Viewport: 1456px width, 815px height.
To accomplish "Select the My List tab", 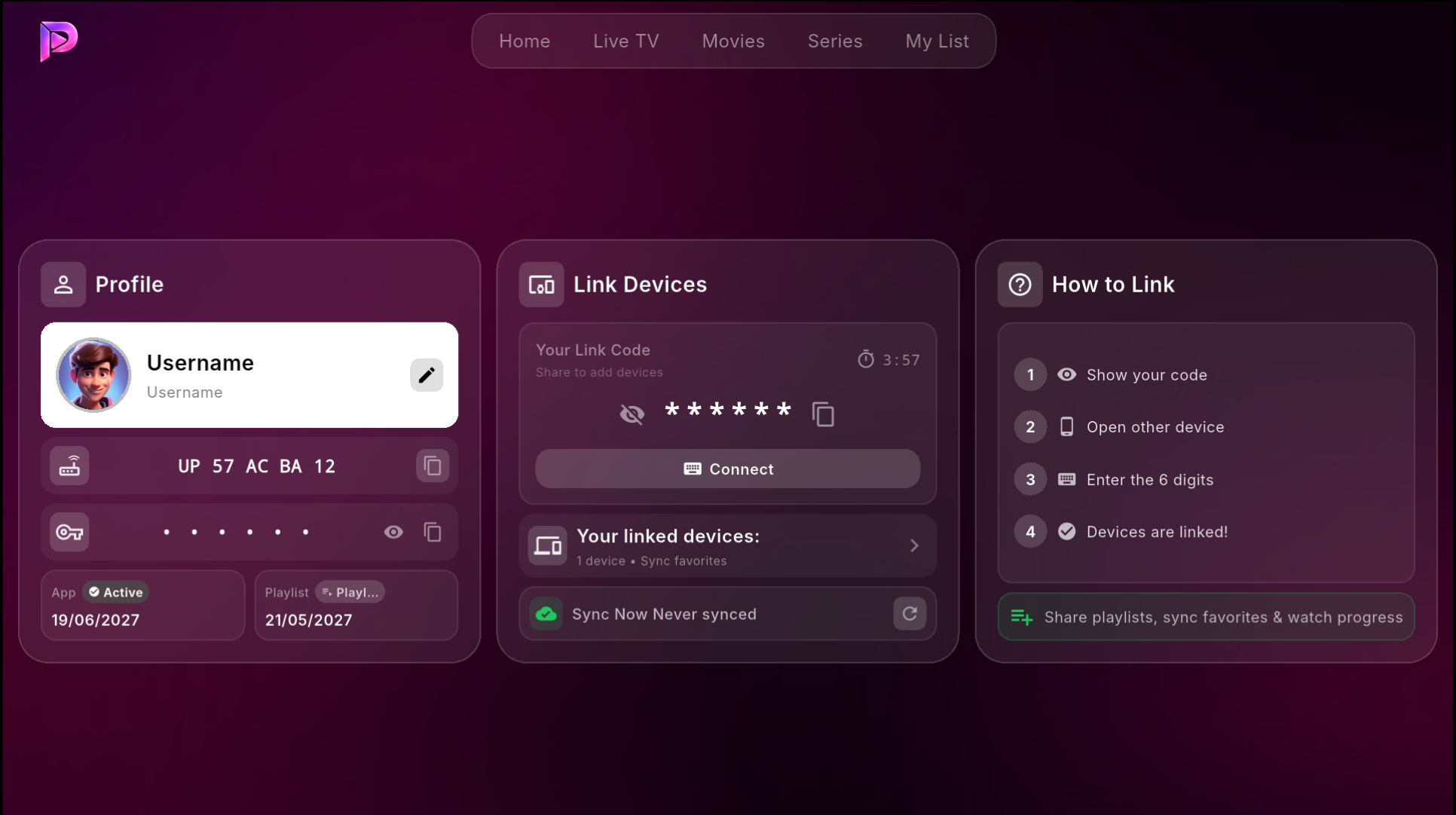I will 937,41.
